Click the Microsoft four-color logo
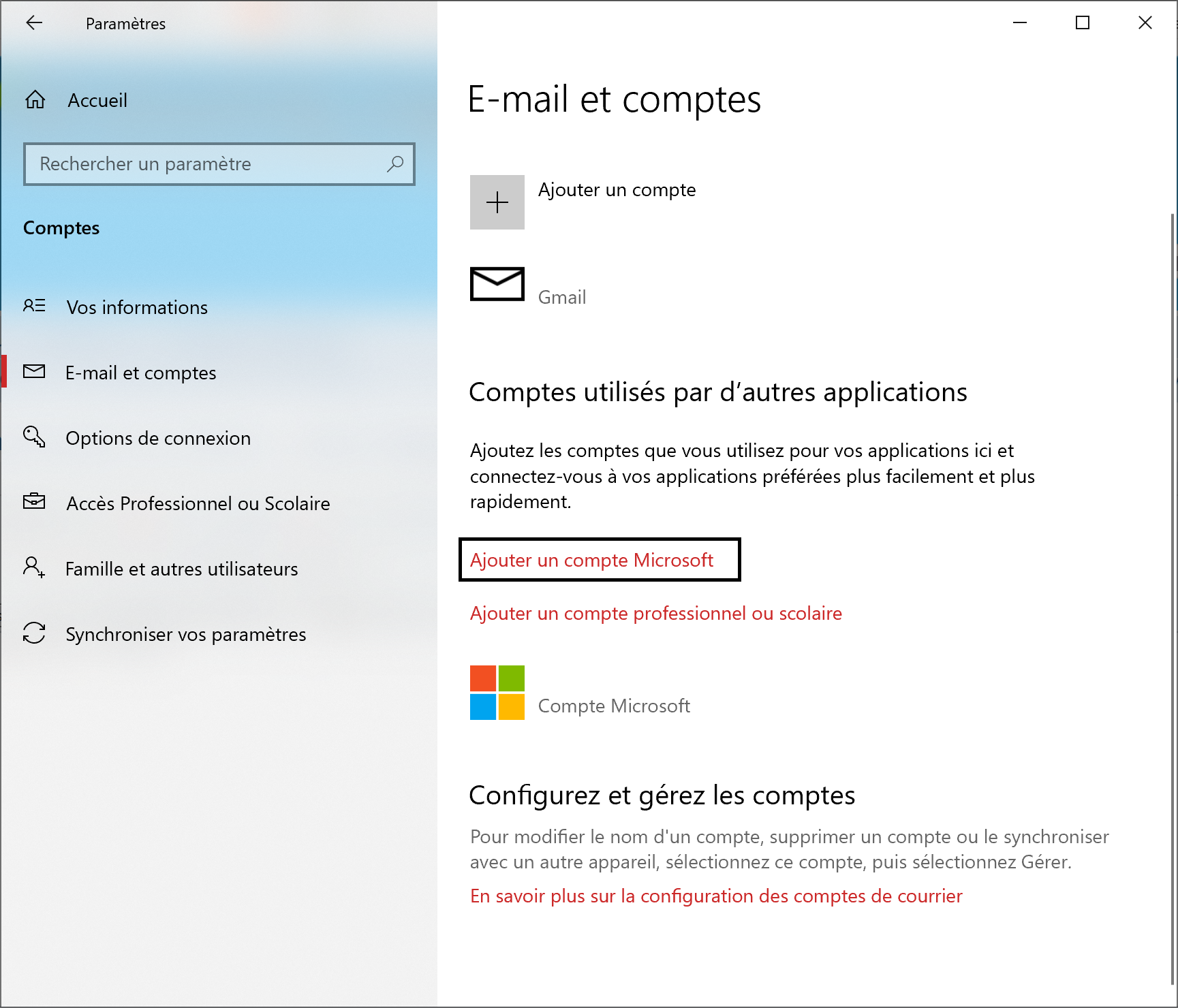 (497, 693)
